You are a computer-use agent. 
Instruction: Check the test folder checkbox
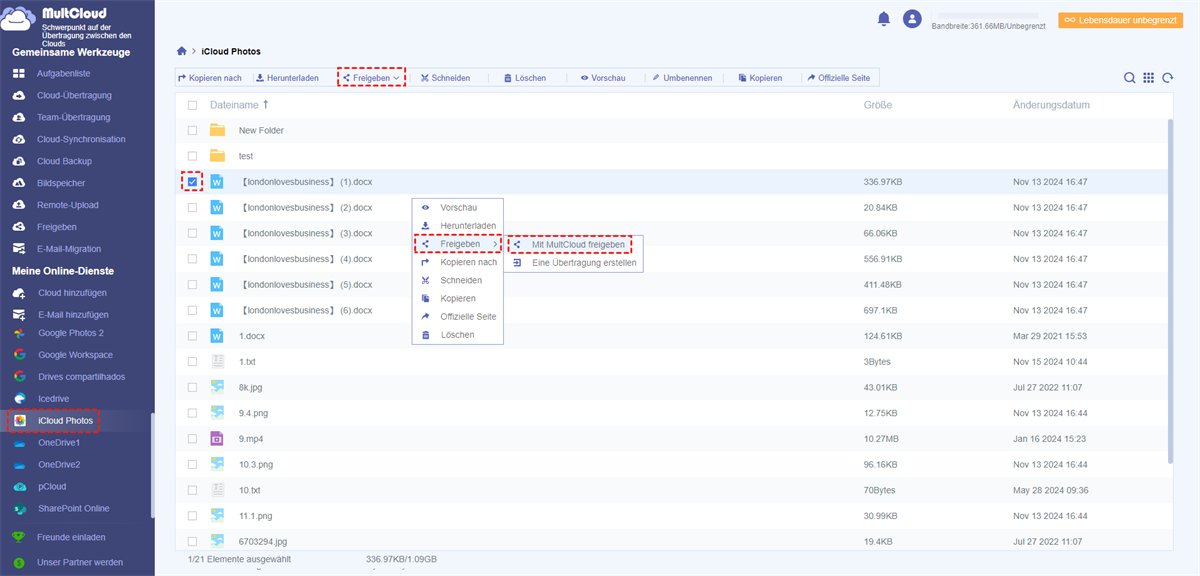pyautogui.click(x=192, y=156)
